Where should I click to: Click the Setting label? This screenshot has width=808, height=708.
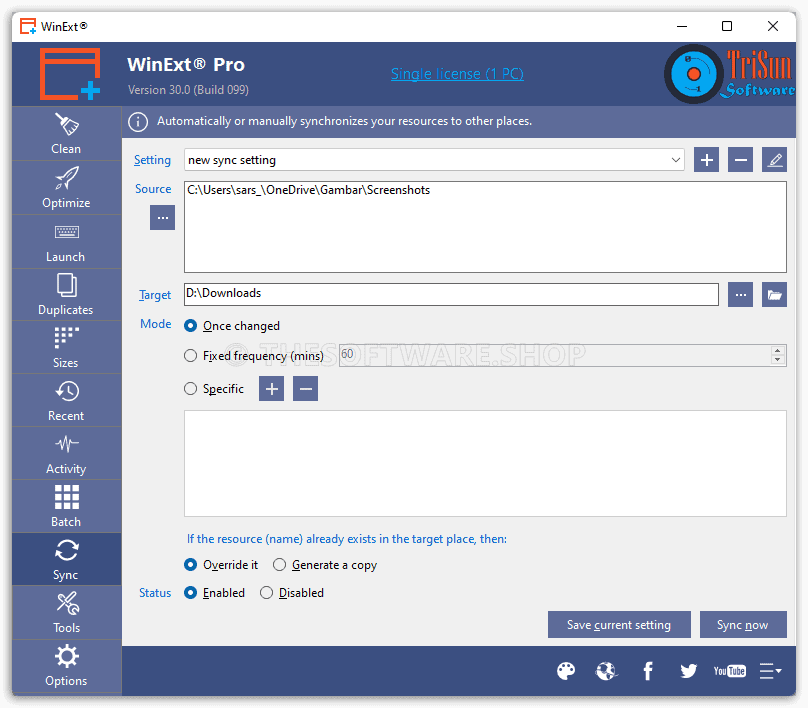(x=152, y=160)
